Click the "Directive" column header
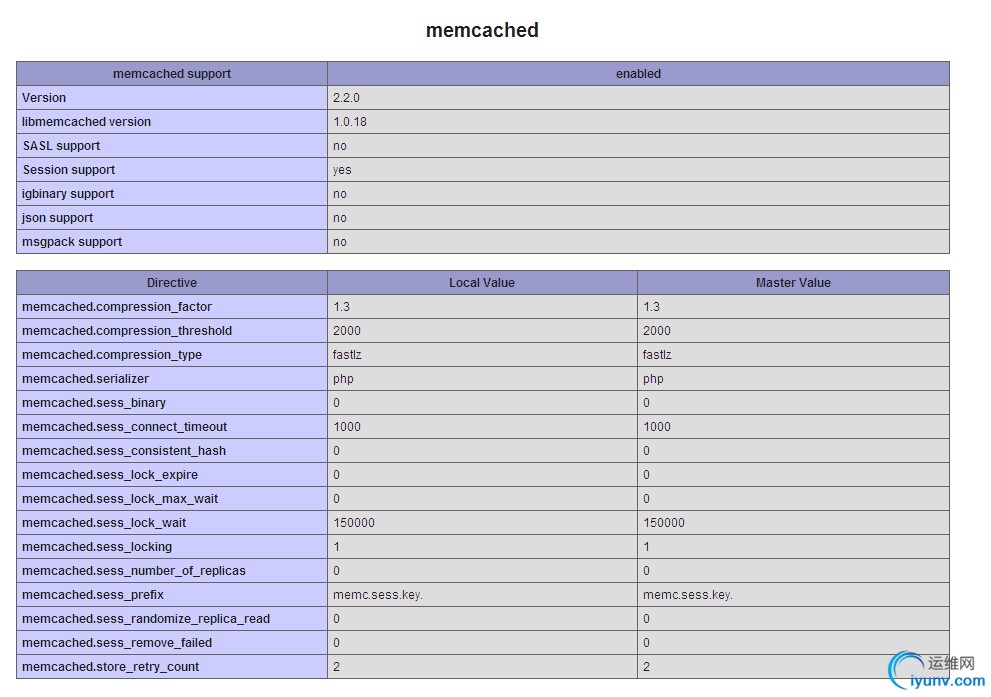This screenshot has height=697, width=991. tap(172, 283)
